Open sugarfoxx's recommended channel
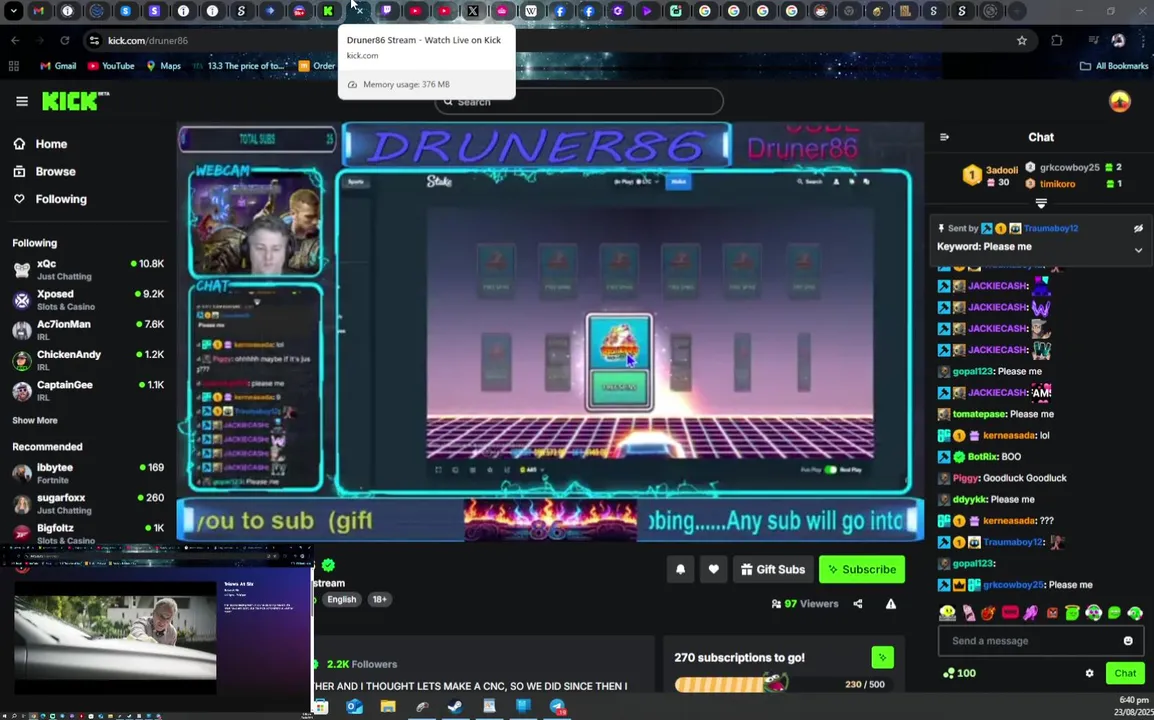1154x720 pixels. [88, 503]
